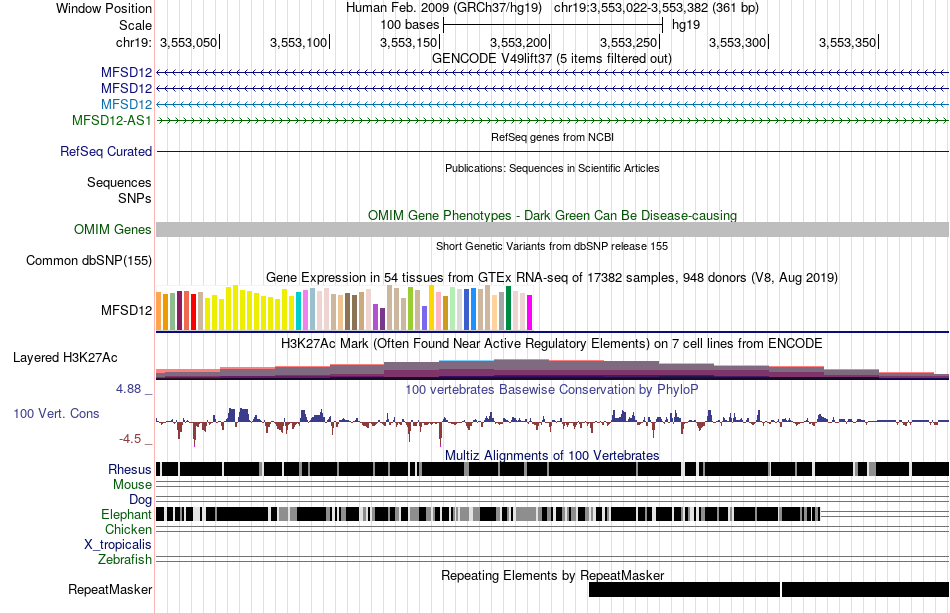Image resolution: width=950 pixels, height=613 pixels.
Task: Select the Common dbSNP(155) track label
Action: pos(88,260)
